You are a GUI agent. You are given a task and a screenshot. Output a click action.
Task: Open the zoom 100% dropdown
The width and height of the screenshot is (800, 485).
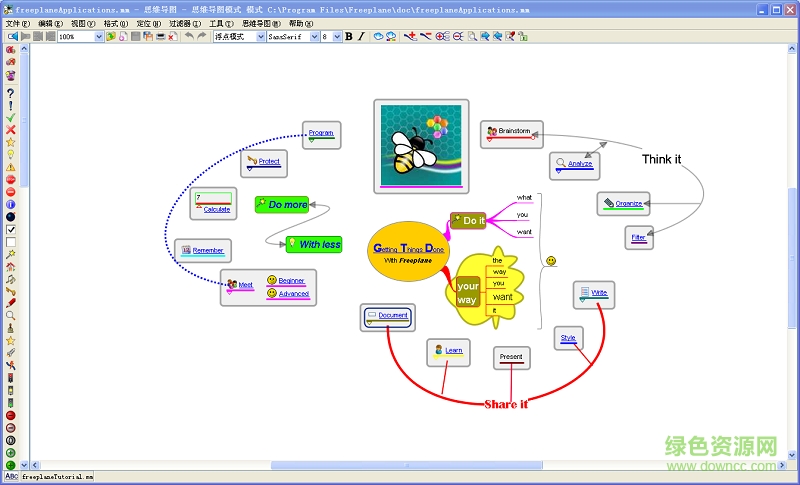tap(99, 36)
